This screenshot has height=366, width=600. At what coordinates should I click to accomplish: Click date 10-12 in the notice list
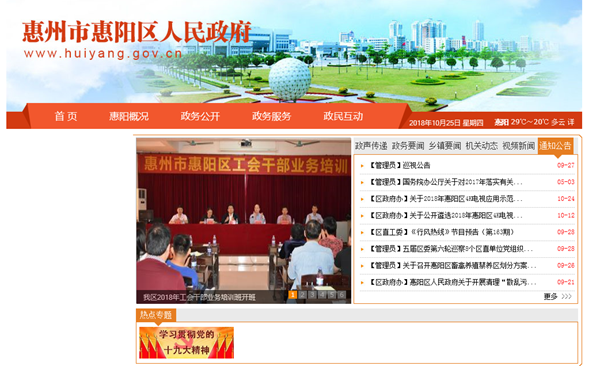(x=566, y=216)
